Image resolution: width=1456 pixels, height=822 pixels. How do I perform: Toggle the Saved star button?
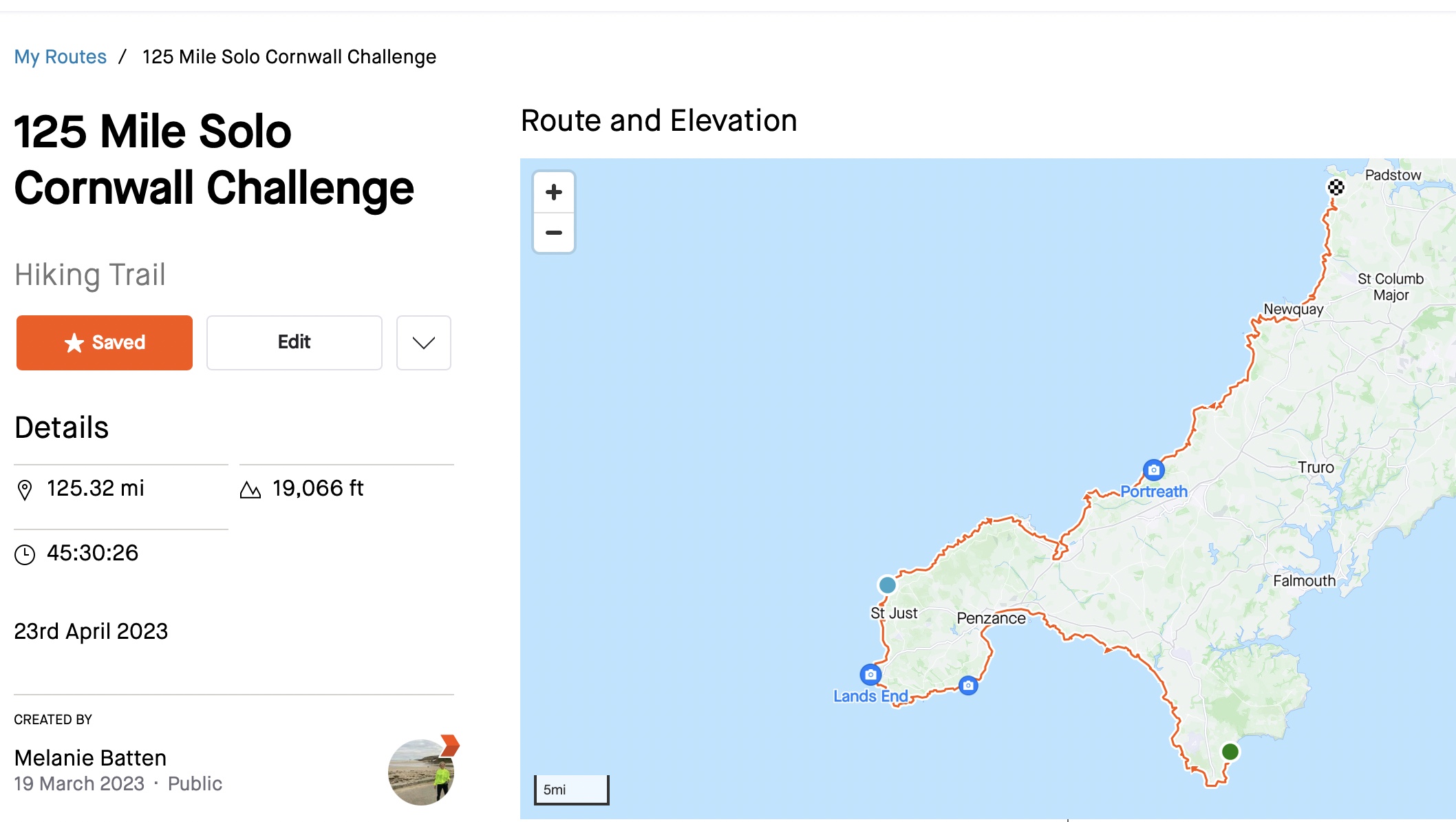(x=105, y=343)
